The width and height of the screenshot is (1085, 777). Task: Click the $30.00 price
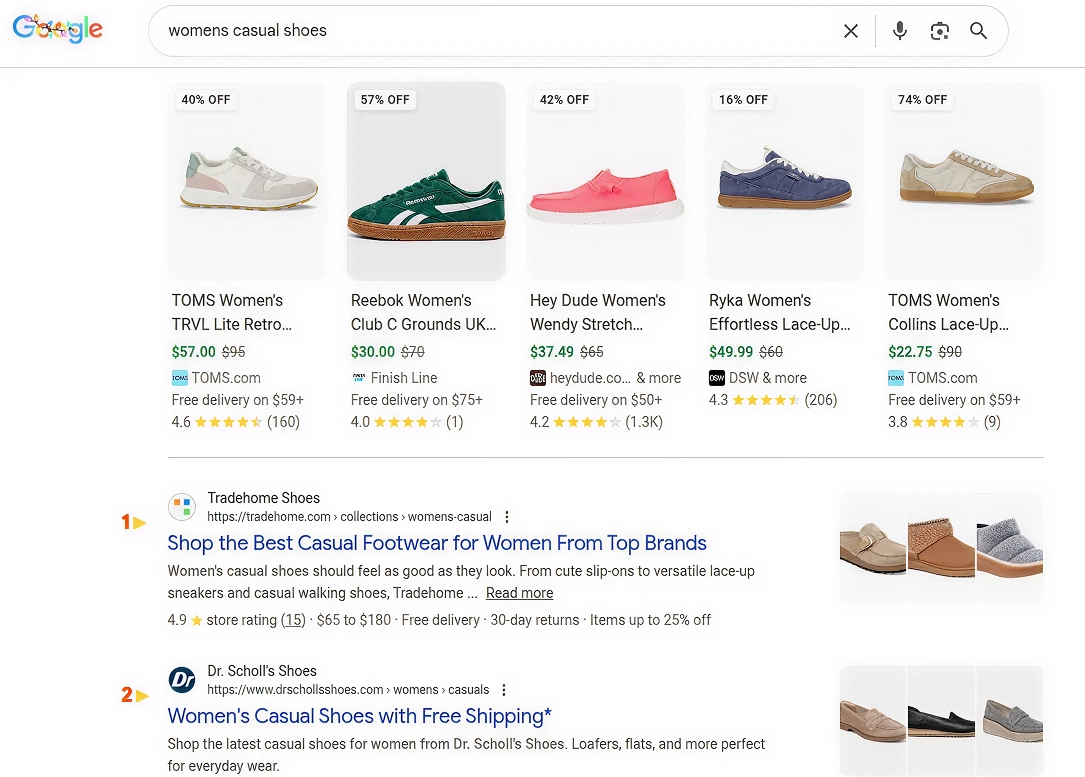(x=373, y=351)
